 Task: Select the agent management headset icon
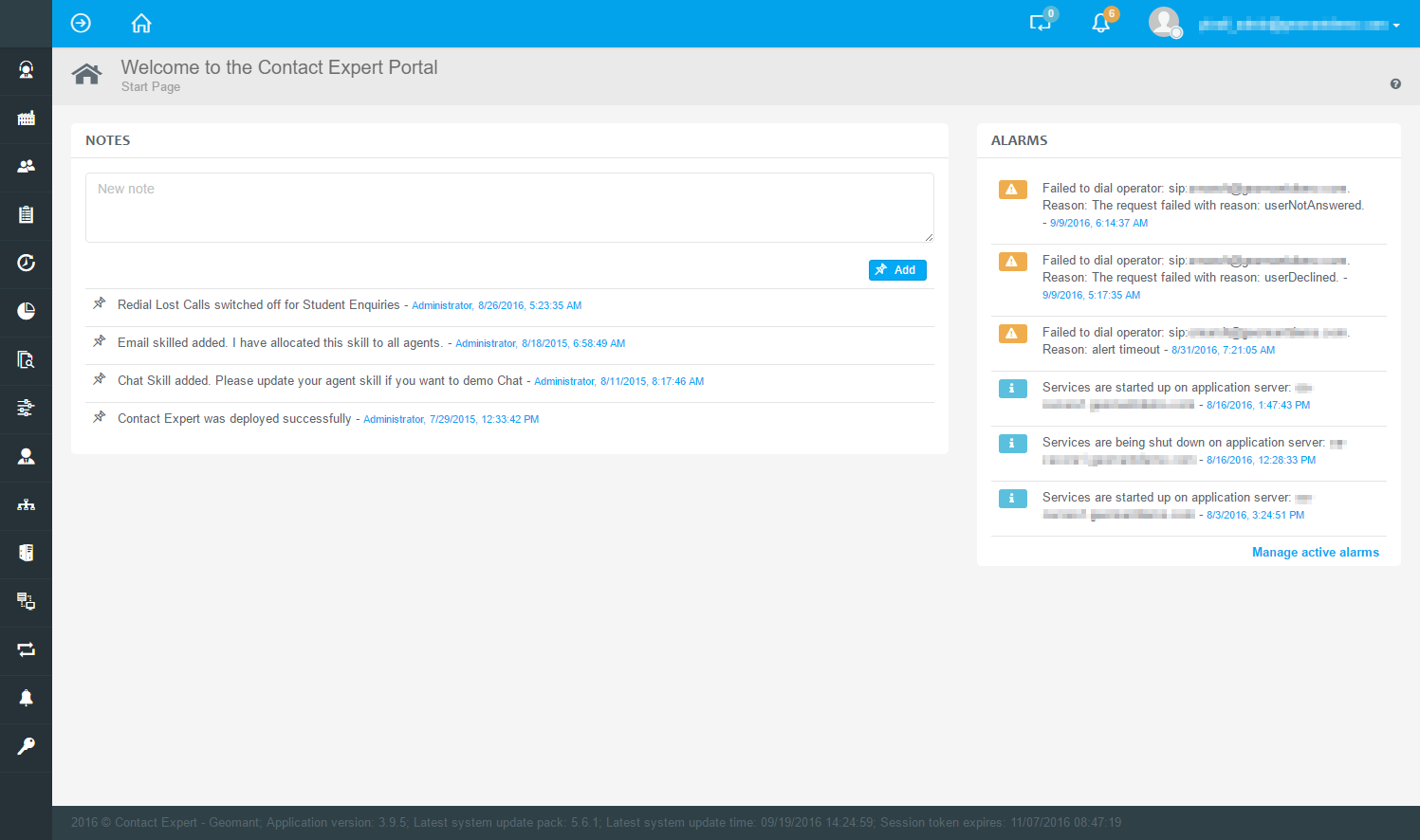tap(26, 71)
